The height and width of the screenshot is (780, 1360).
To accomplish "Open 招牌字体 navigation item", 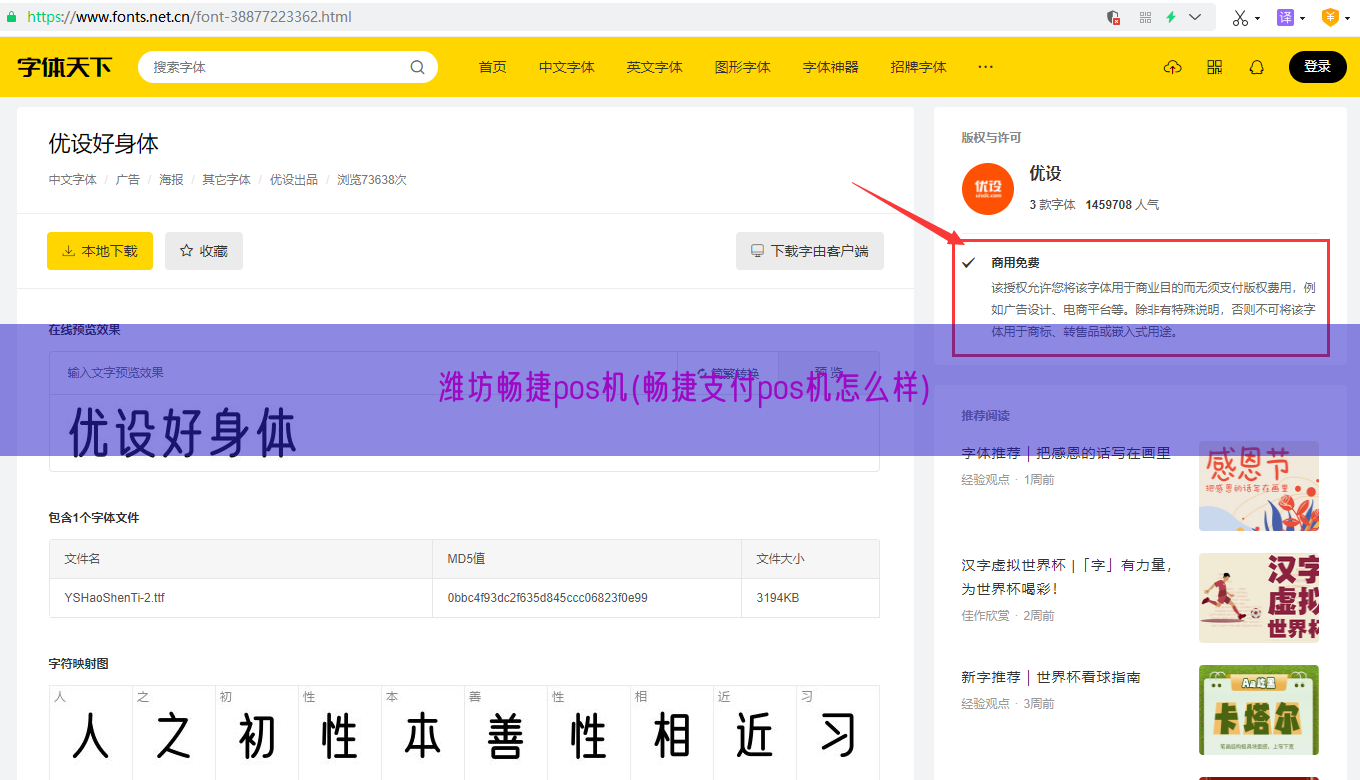I will click(x=919, y=67).
